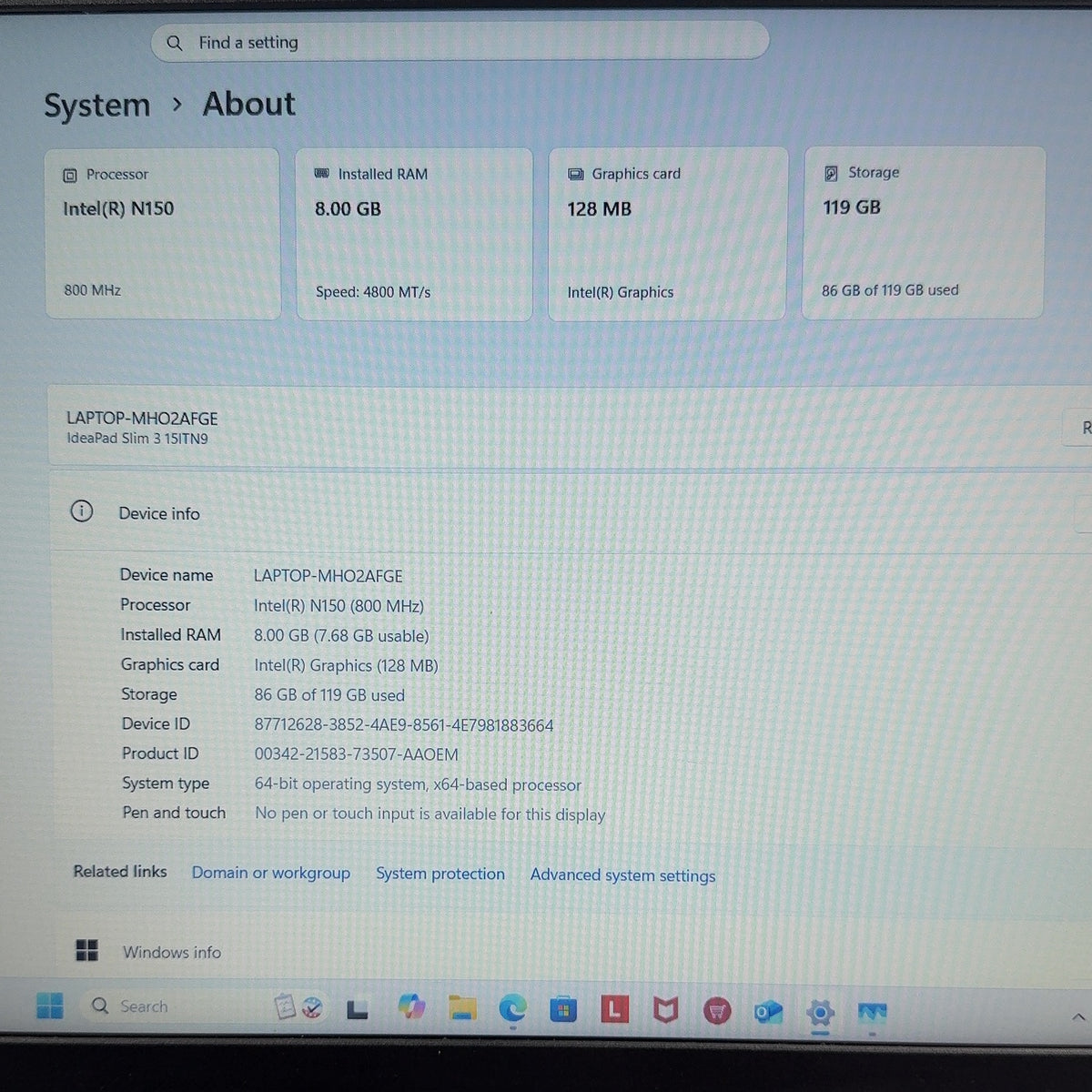Open the Graphics card 128 MB card
This screenshot has width=1092, height=1092.
[x=667, y=234]
